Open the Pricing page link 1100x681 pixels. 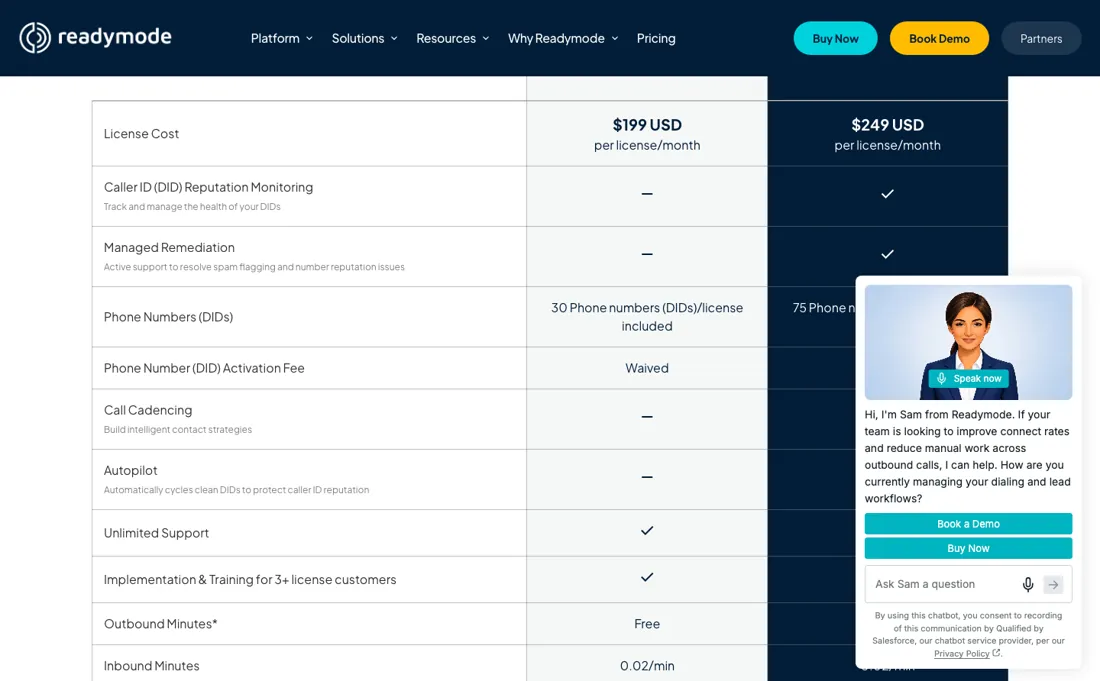pos(656,39)
